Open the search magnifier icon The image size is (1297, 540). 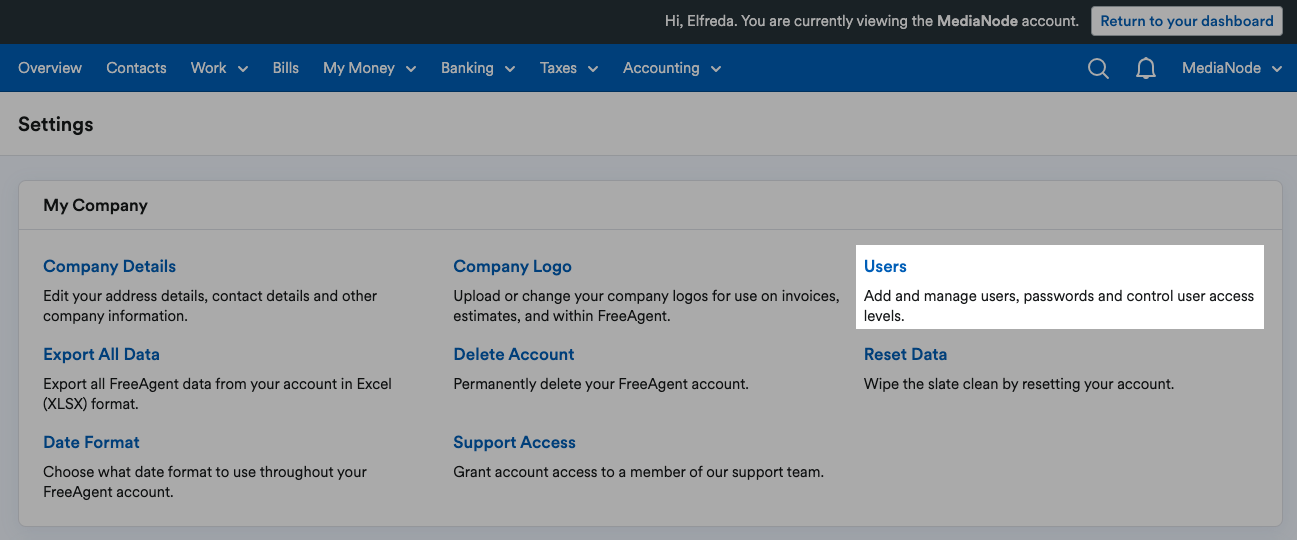(1098, 68)
